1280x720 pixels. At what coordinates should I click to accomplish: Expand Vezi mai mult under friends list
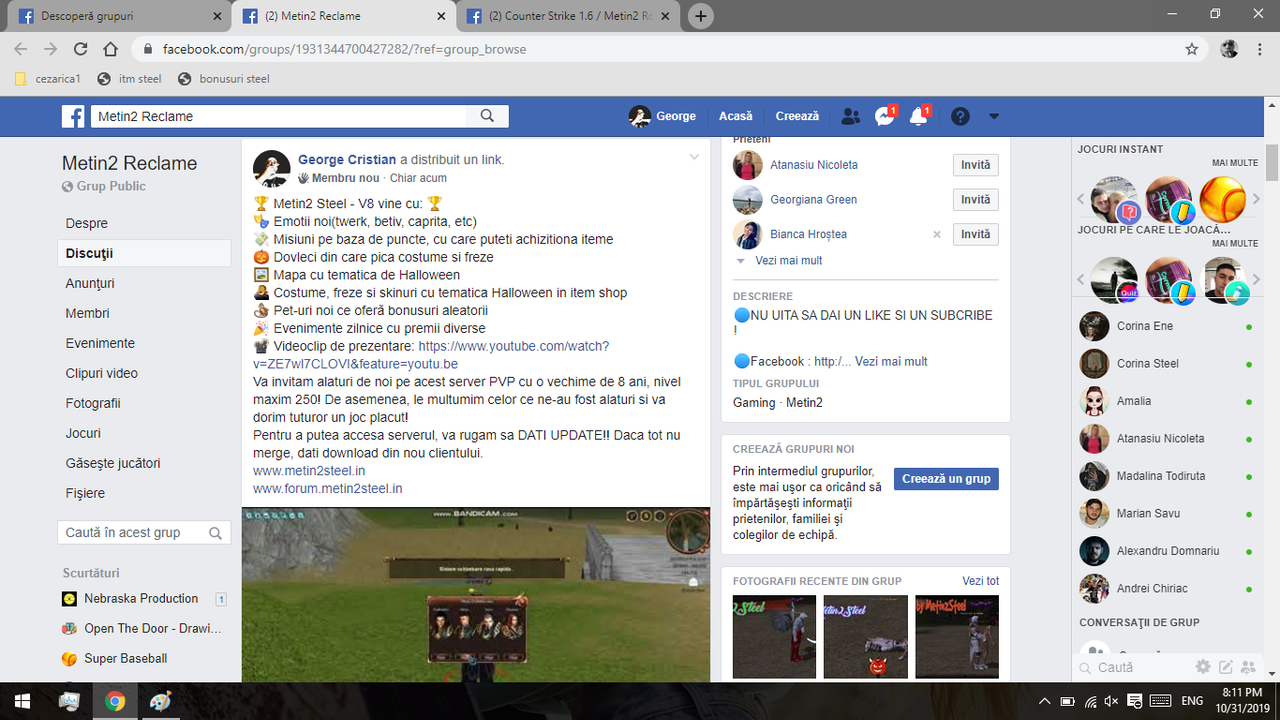pyautogui.click(x=789, y=260)
